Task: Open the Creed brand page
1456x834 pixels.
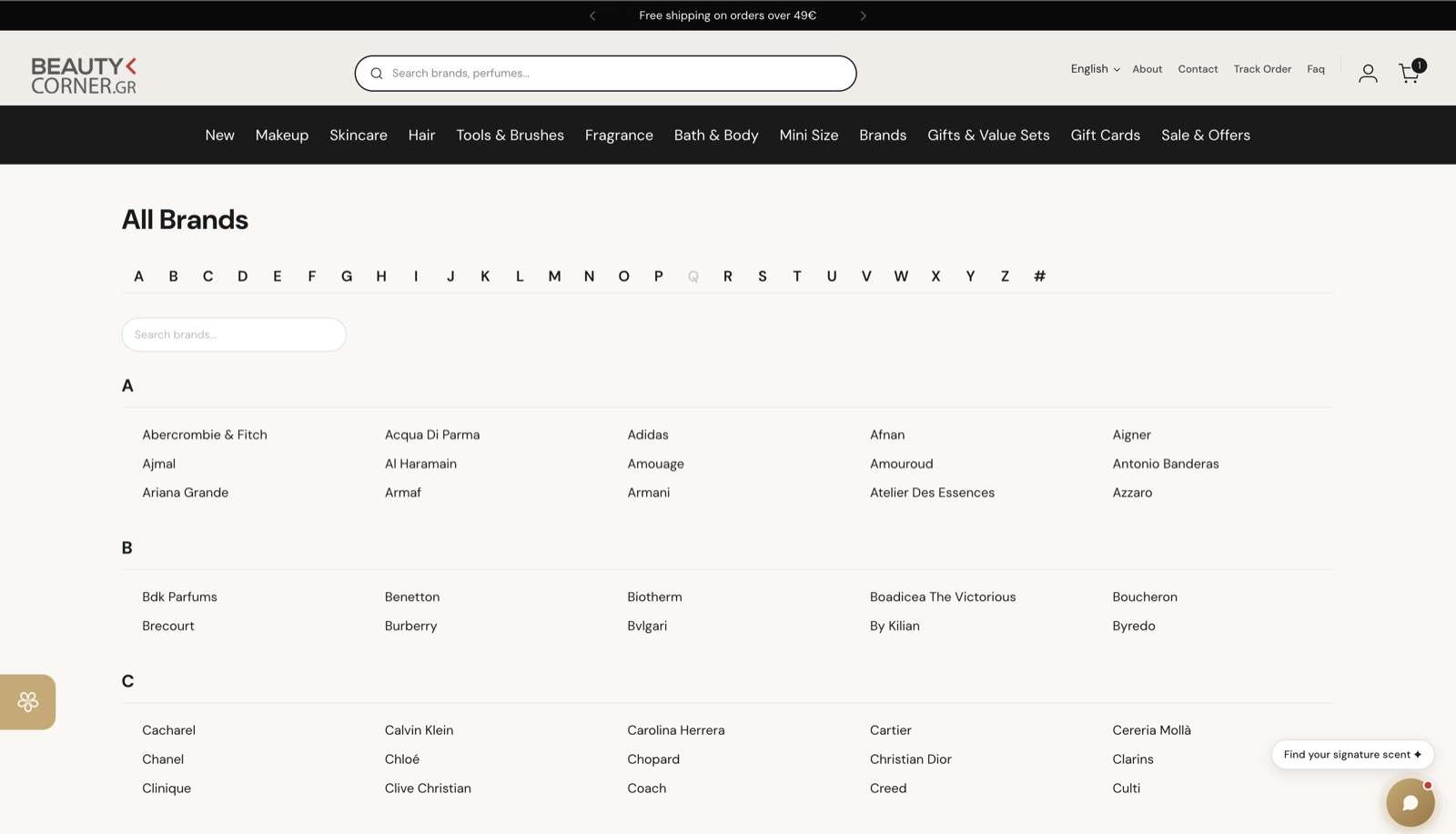Action: [x=888, y=789]
